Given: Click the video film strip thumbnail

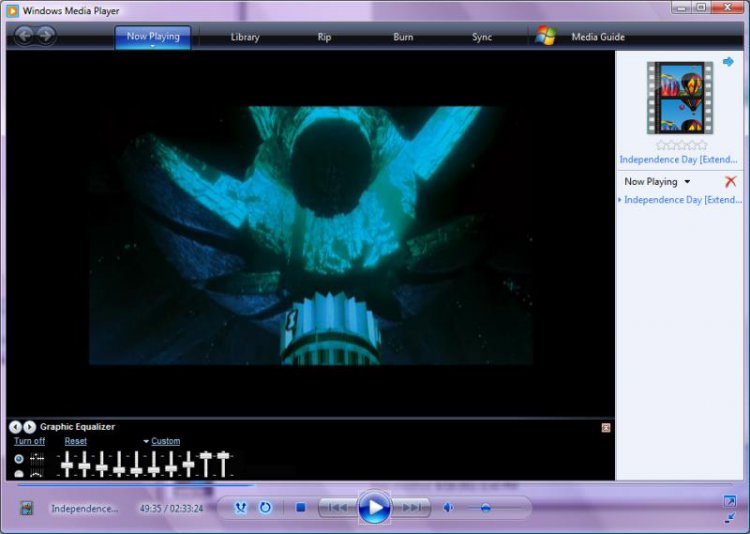Looking at the screenshot, I should click(680, 98).
